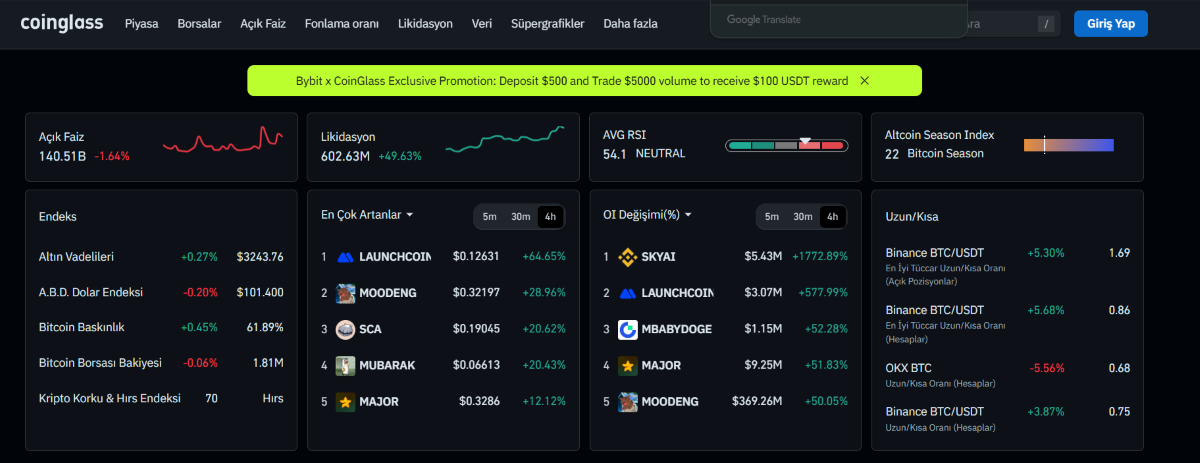Open the Fonlama oranı menu item

342,23
